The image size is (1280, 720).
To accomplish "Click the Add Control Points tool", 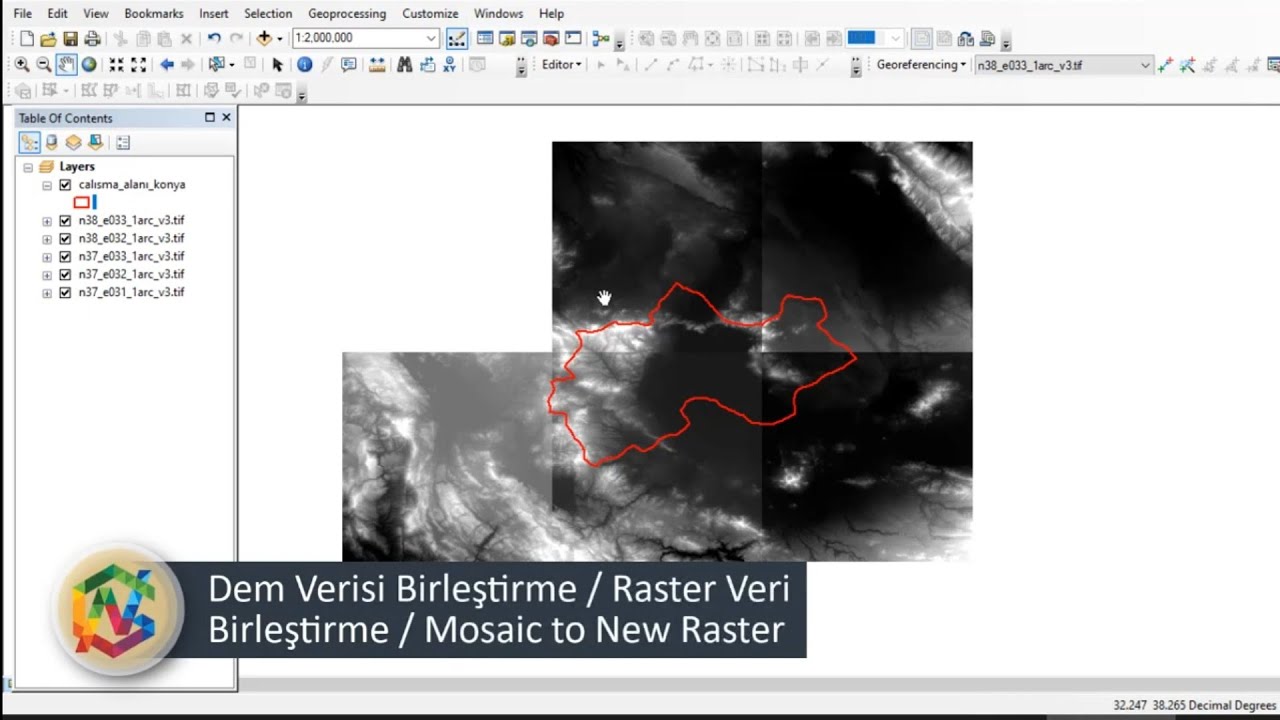I will tap(1165, 65).
